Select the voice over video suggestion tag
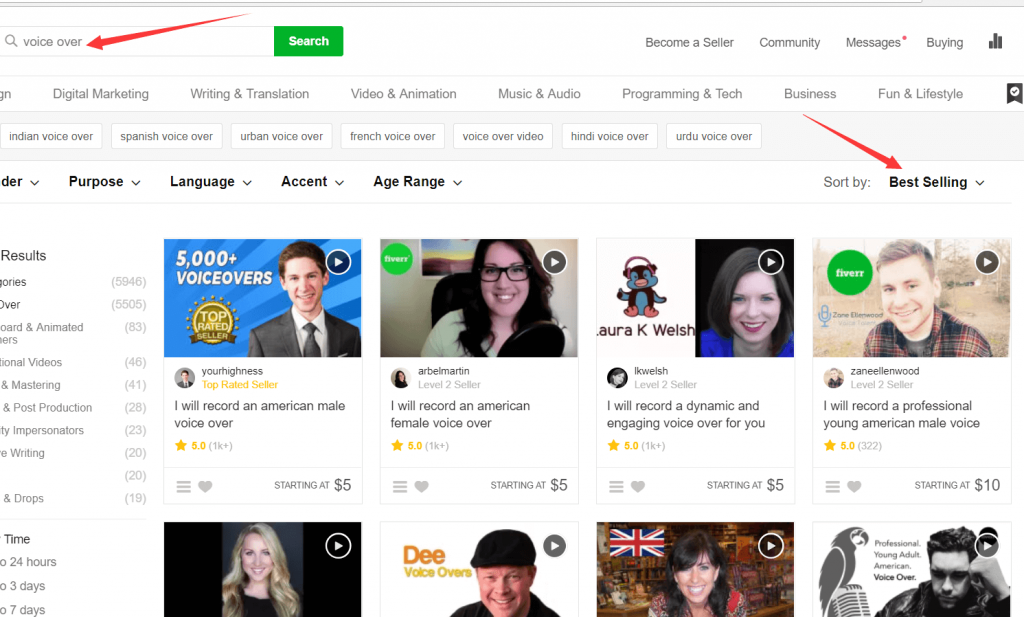 (x=503, y=136)
